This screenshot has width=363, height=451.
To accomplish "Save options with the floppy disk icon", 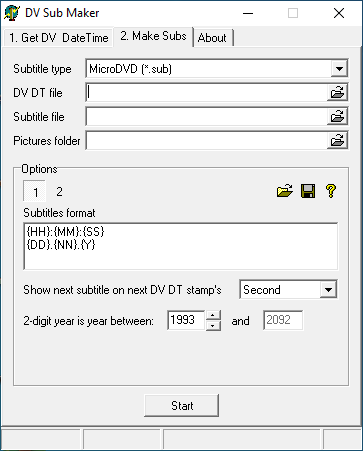I will click(x=308, y=191).
